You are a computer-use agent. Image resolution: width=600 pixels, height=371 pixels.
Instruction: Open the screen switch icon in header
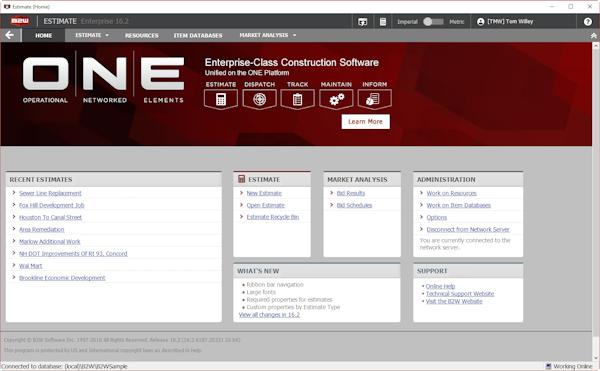pos(362,22)
